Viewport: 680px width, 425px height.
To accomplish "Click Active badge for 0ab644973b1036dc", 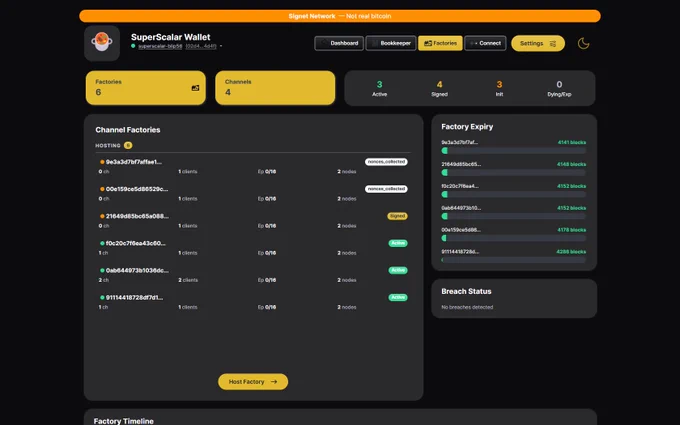I will (398, 270).
